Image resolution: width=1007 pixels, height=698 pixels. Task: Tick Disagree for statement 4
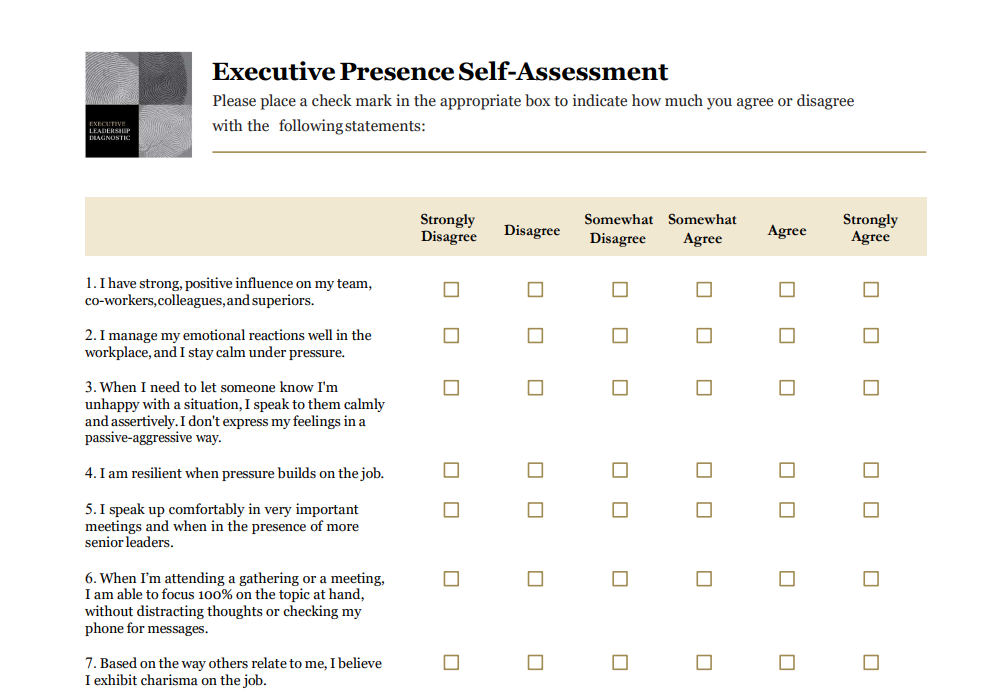[x=535, y=470]
